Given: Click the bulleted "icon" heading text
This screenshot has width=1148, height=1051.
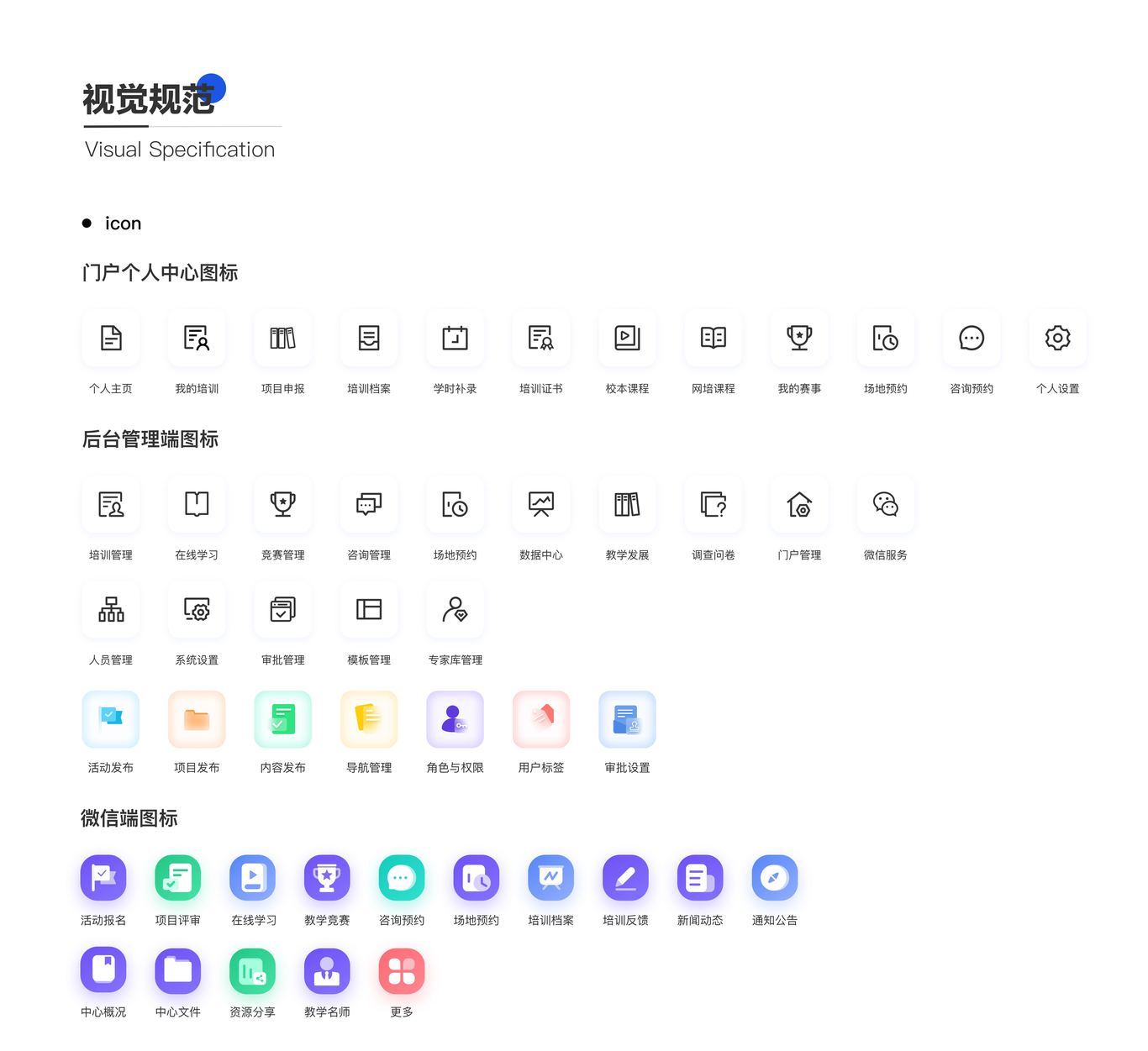Looking at the screenshot, I should [123, 223].
